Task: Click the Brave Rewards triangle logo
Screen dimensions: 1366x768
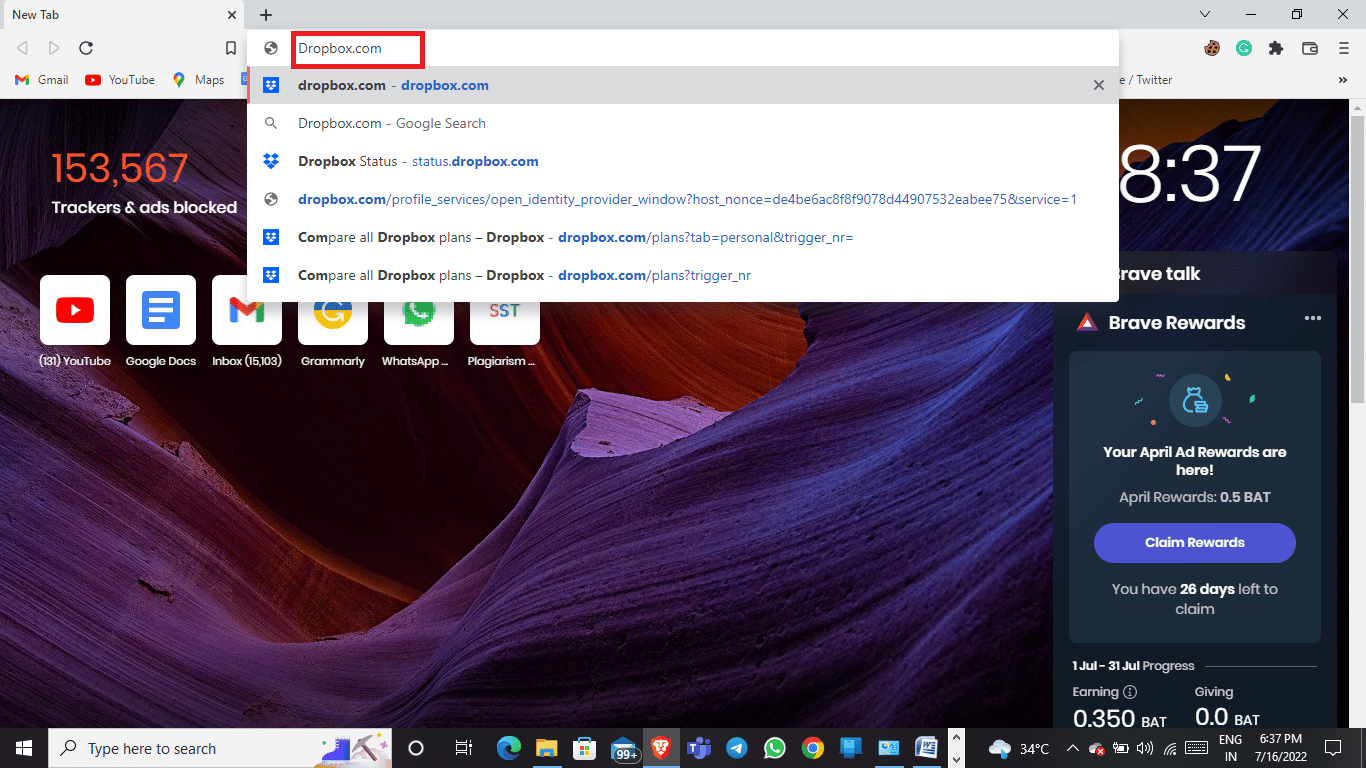Action: [x=1087, y=322]
